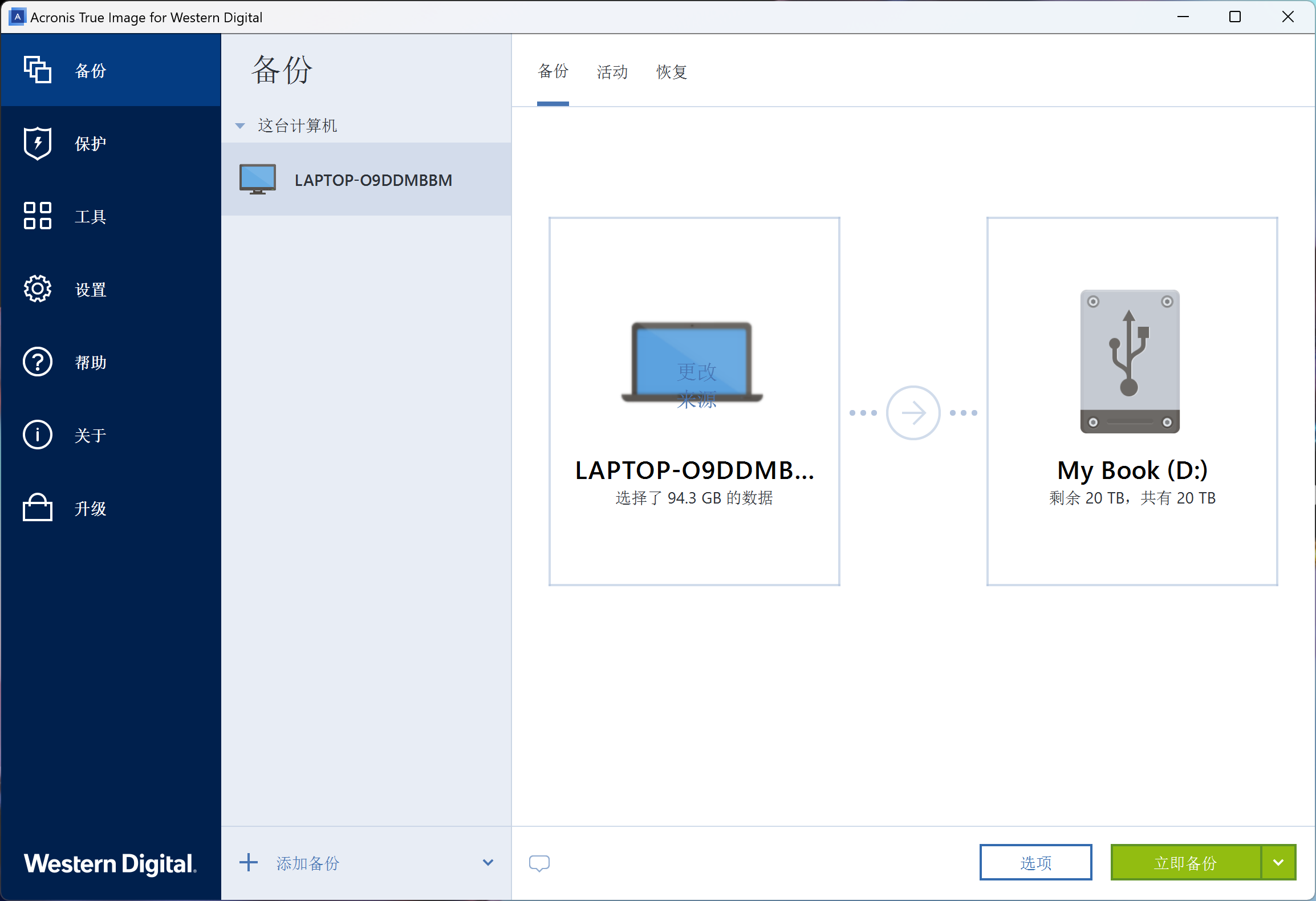Collapse the 这台计算机 group
Image resolution: width=1316 pixels, height=901 pixels.
[240, 126]
